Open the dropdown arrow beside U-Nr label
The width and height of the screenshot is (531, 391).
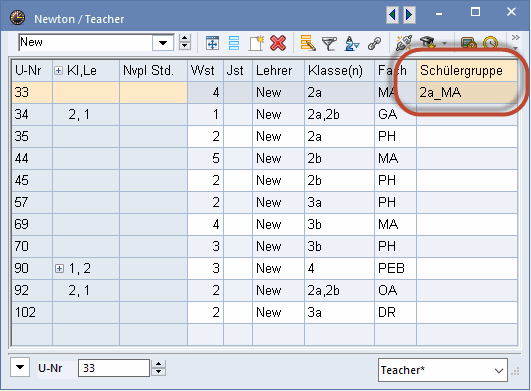tap(20, 367)
